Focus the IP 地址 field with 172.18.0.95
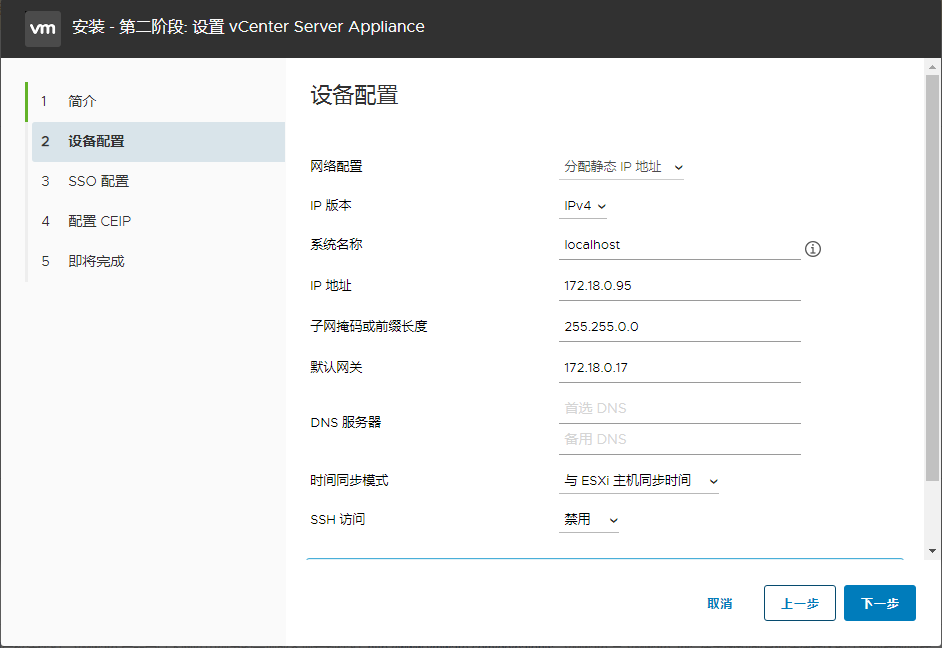 (679, 286)
